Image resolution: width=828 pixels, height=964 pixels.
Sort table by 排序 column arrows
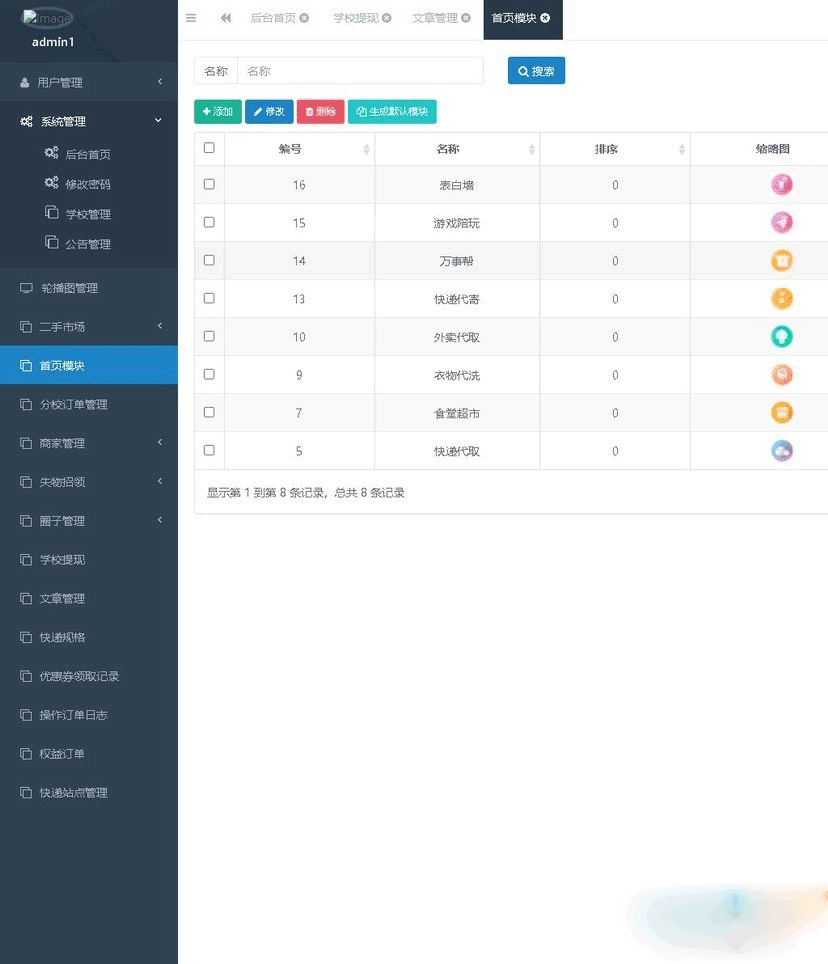pyautogui.click(x=682, y=149)
